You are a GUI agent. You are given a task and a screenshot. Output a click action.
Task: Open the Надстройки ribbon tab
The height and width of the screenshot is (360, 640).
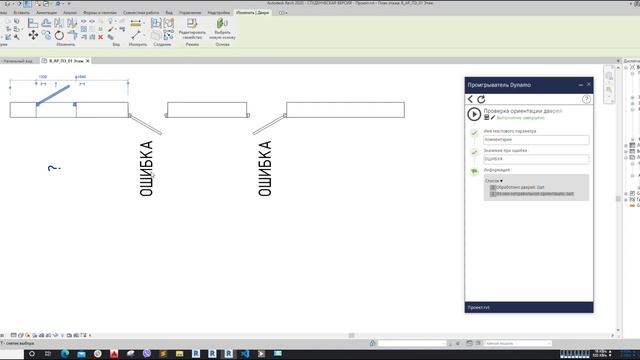pos(218,13)
